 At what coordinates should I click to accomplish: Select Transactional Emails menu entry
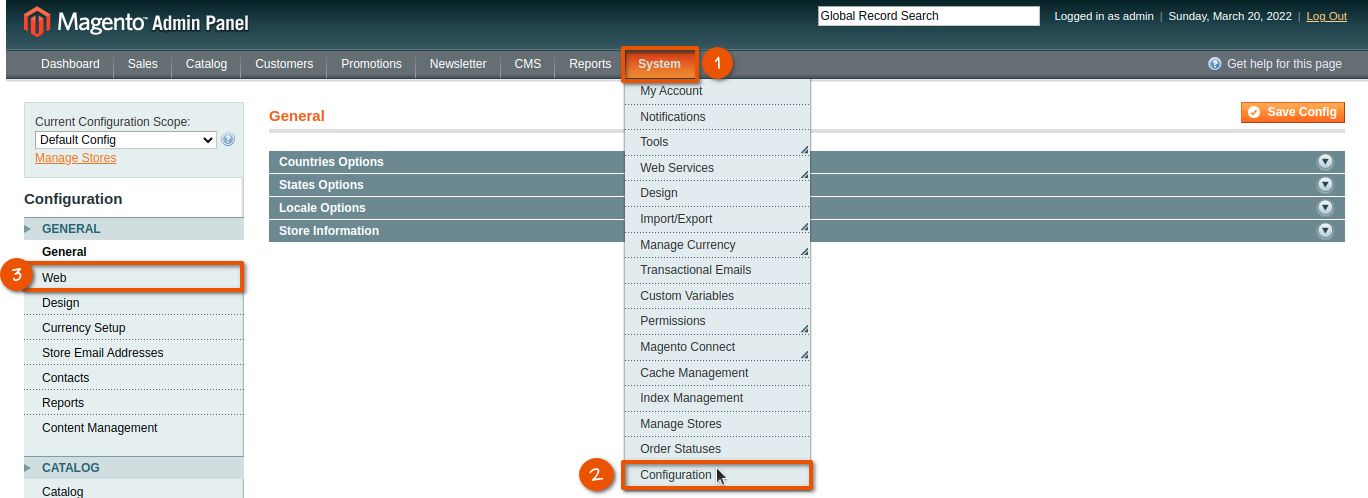(718, 270)
